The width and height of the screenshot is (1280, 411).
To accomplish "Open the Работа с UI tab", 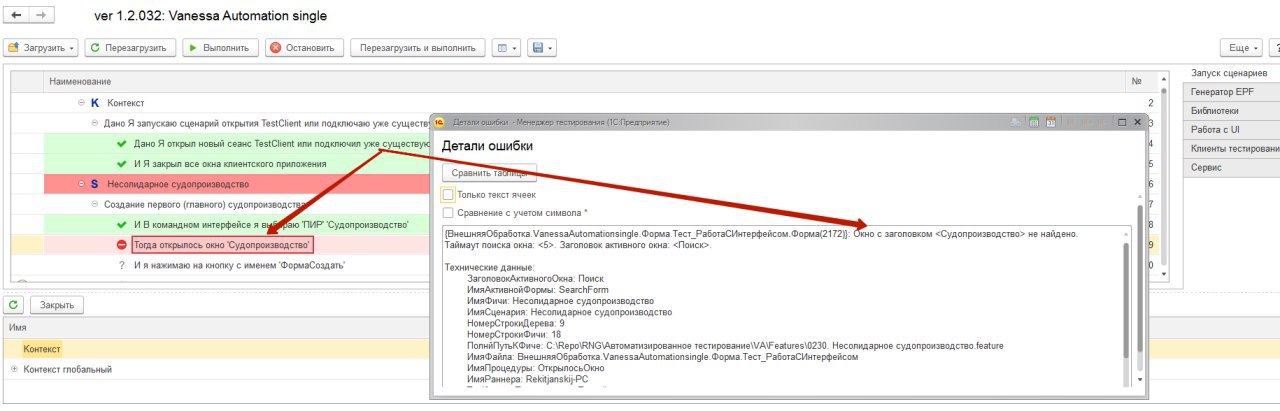I will (1230, 130).
